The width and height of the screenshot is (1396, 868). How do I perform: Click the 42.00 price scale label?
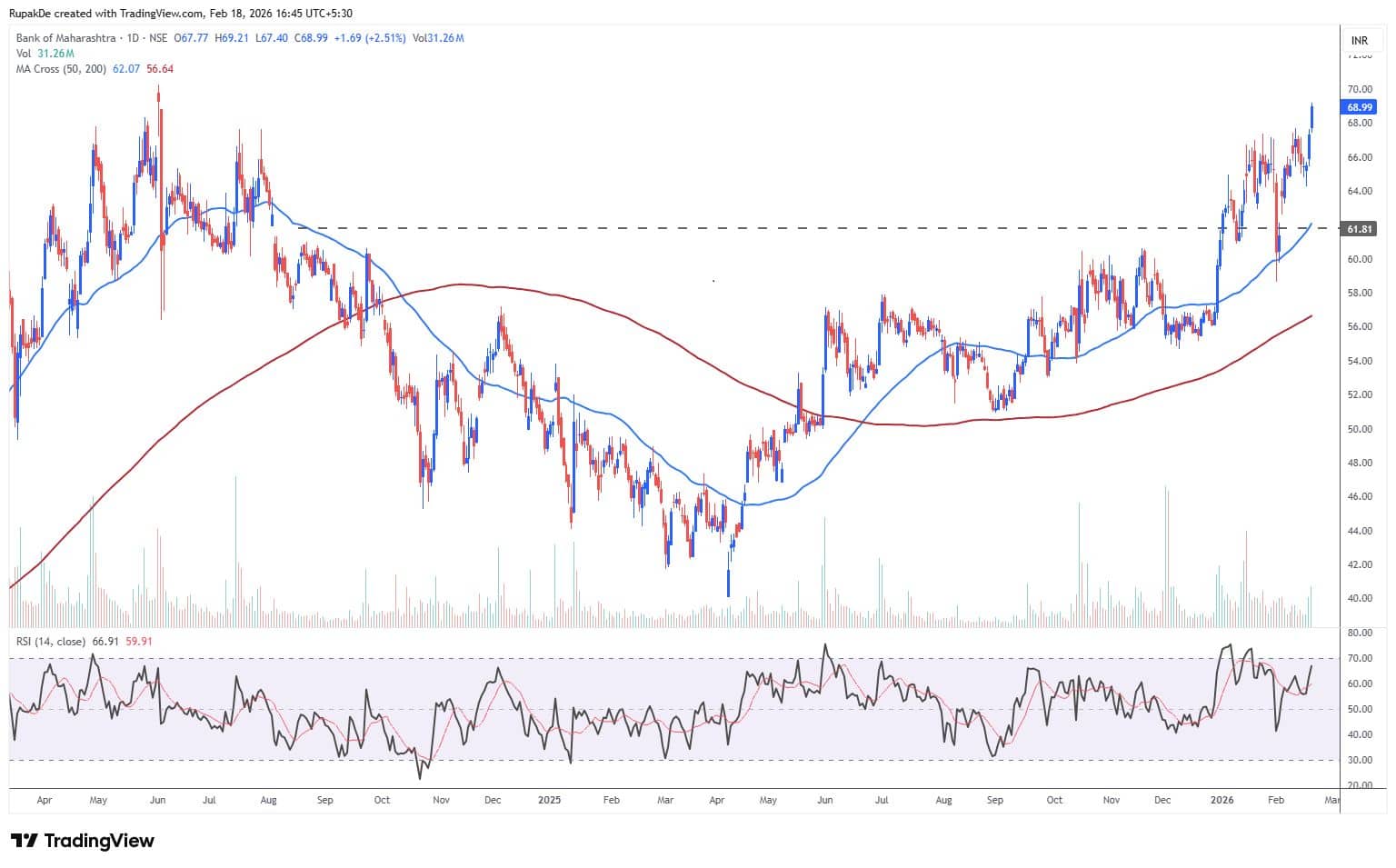coord(1360,564)
